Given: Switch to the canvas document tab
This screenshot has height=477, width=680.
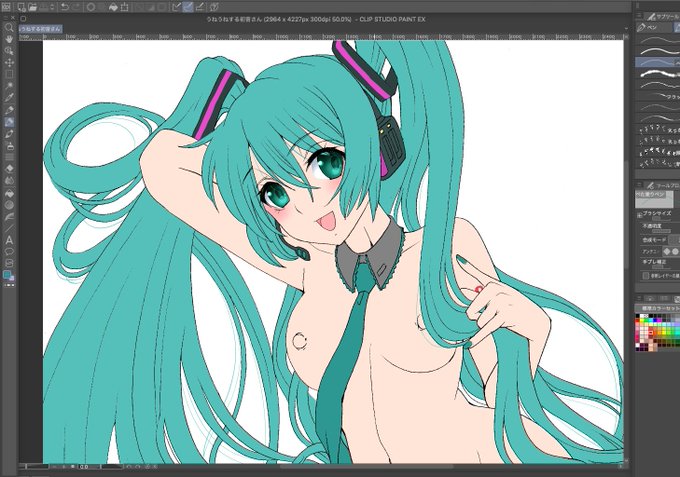Looking at the screenshot, I should point(40,29).
